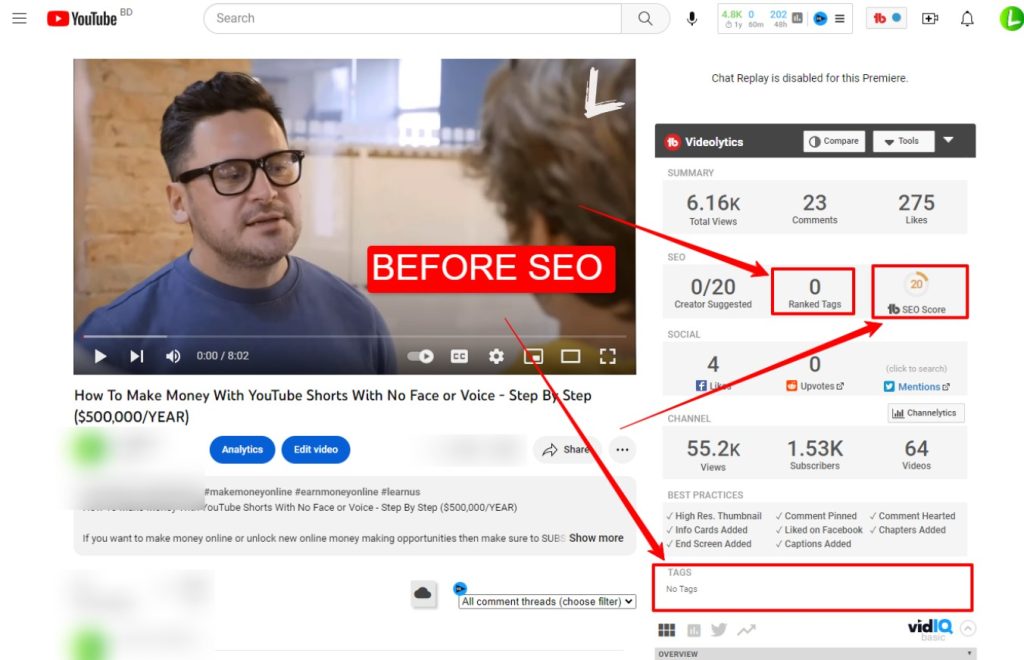
Task: Click the '0/20' Creator Suggested value
Action: [x=713, y=287]
